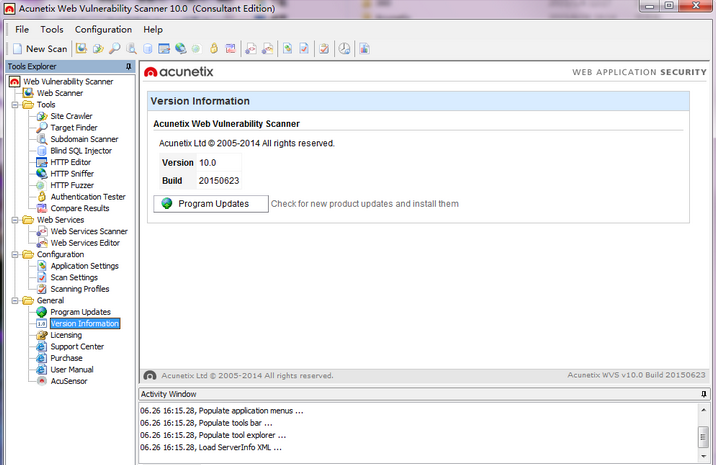Click Activity Window scrollbar up arrow
This screenshot has width=716, height=465.
click(703, 410)
